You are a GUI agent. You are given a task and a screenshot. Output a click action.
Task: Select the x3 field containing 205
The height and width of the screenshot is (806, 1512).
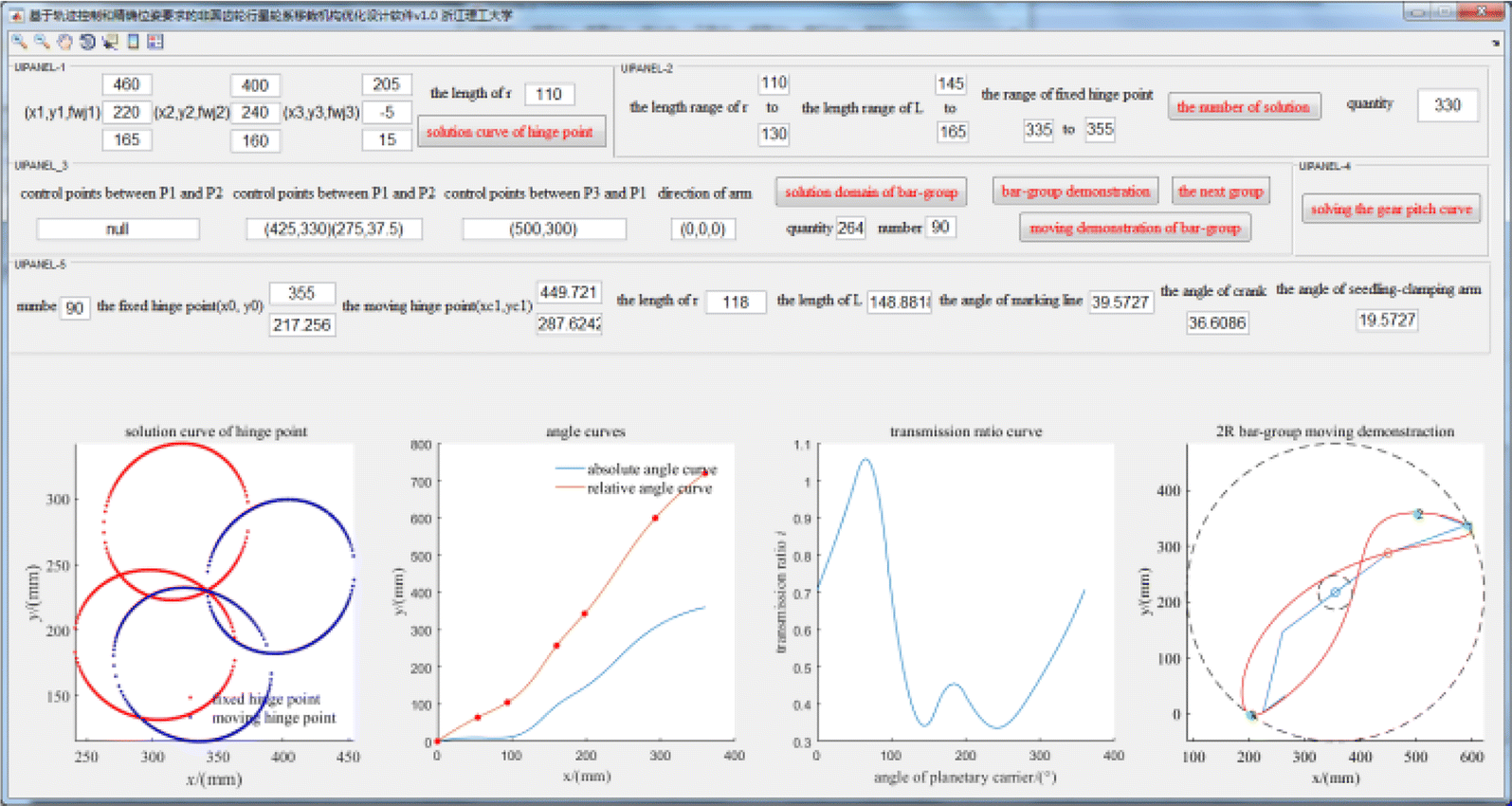coord(387,84)
